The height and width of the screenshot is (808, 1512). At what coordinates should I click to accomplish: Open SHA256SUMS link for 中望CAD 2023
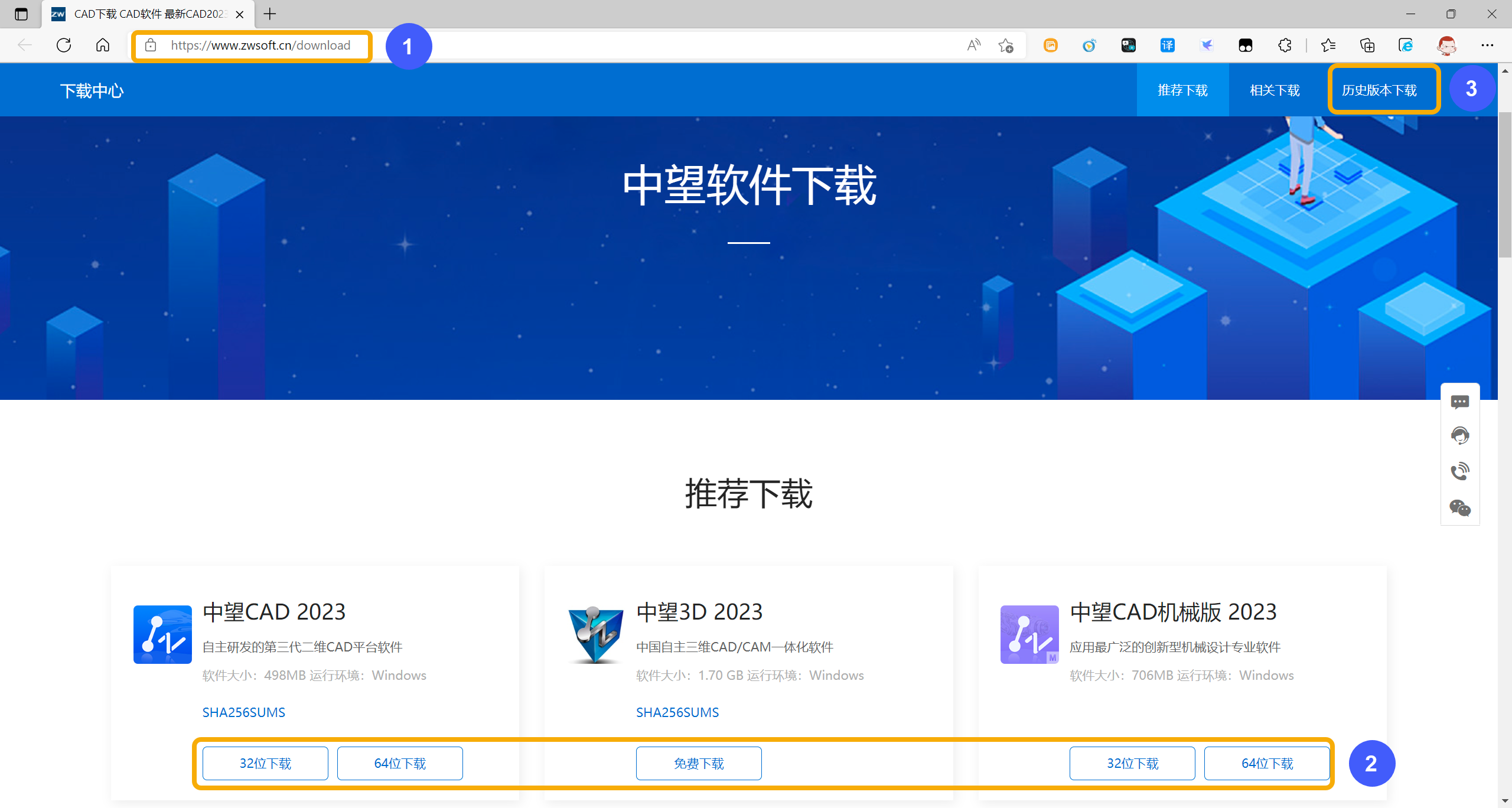pos(243,712)
